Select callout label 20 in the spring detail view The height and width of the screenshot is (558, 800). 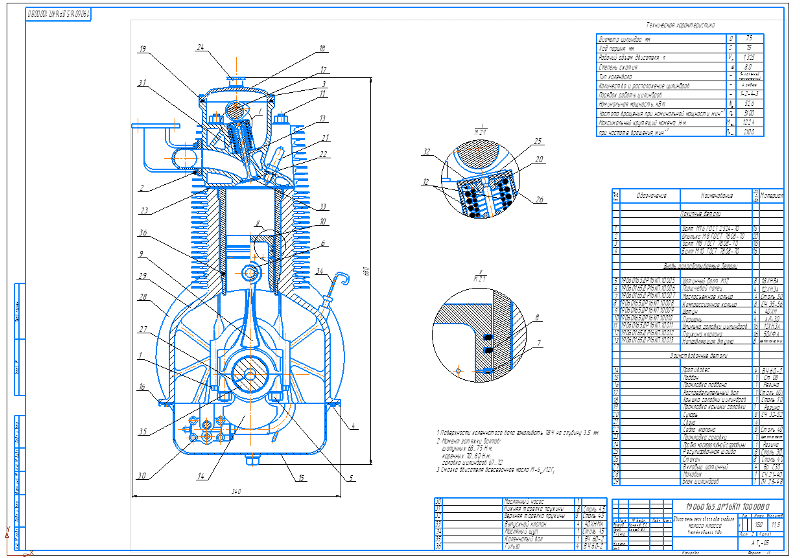540,159
